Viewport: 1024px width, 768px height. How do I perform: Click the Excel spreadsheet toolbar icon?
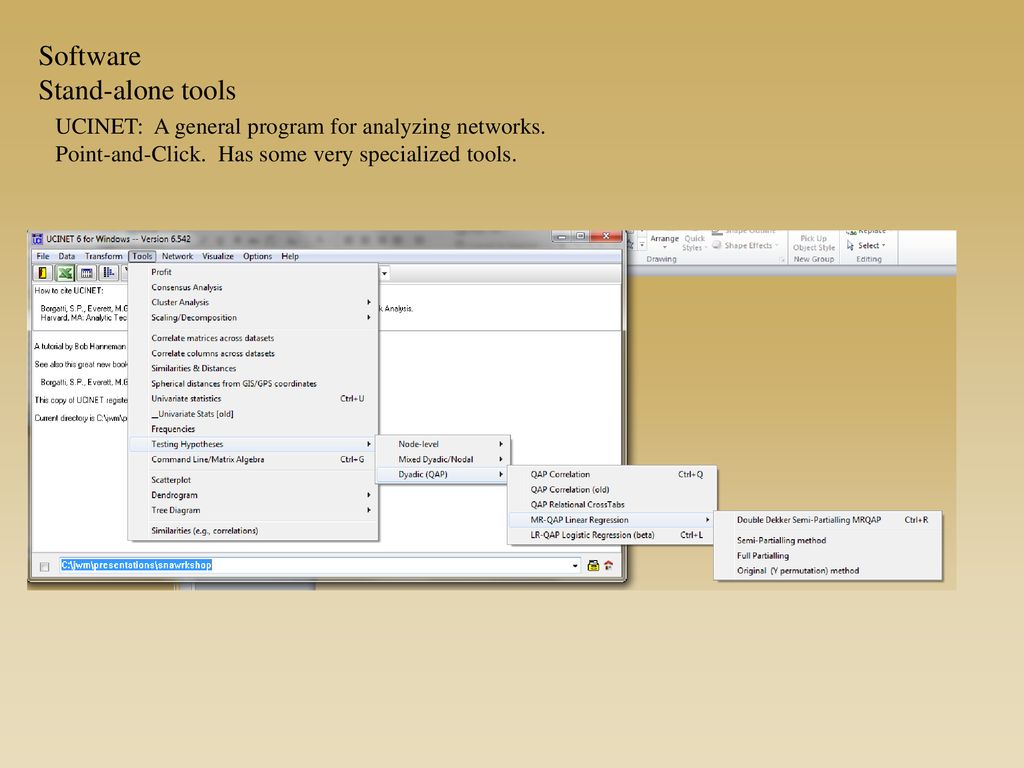[65, 273]
